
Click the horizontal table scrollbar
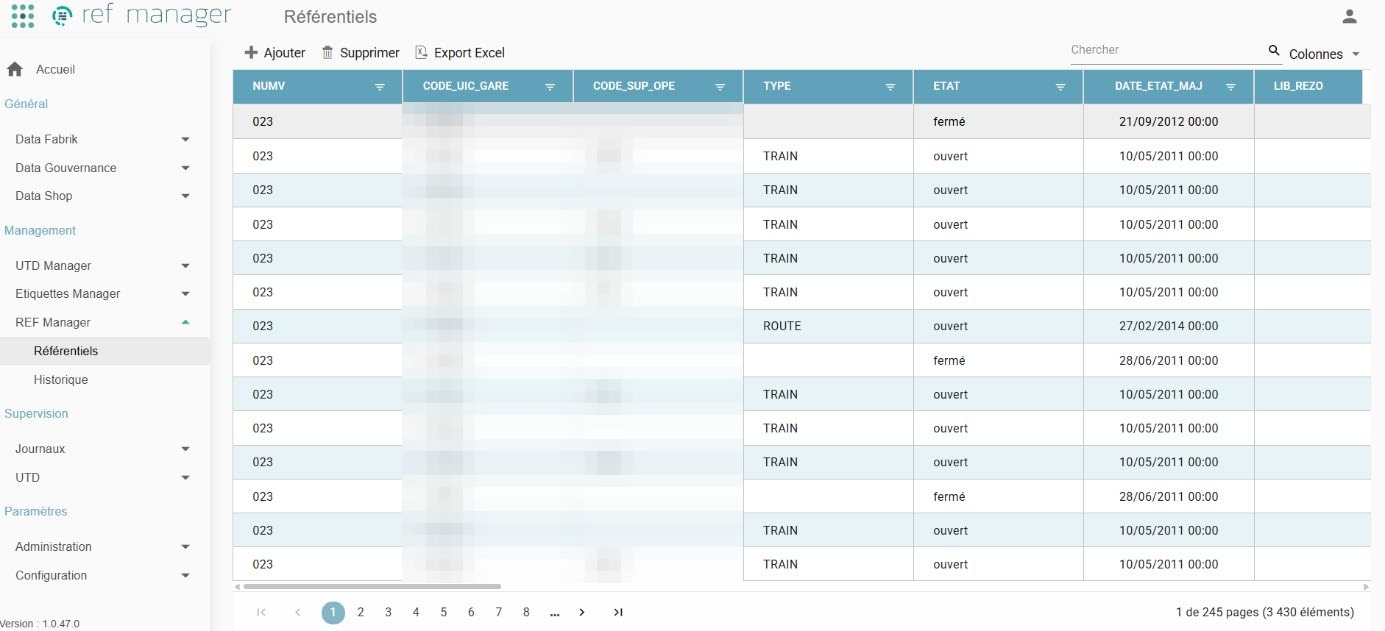[x=372, y=587]
